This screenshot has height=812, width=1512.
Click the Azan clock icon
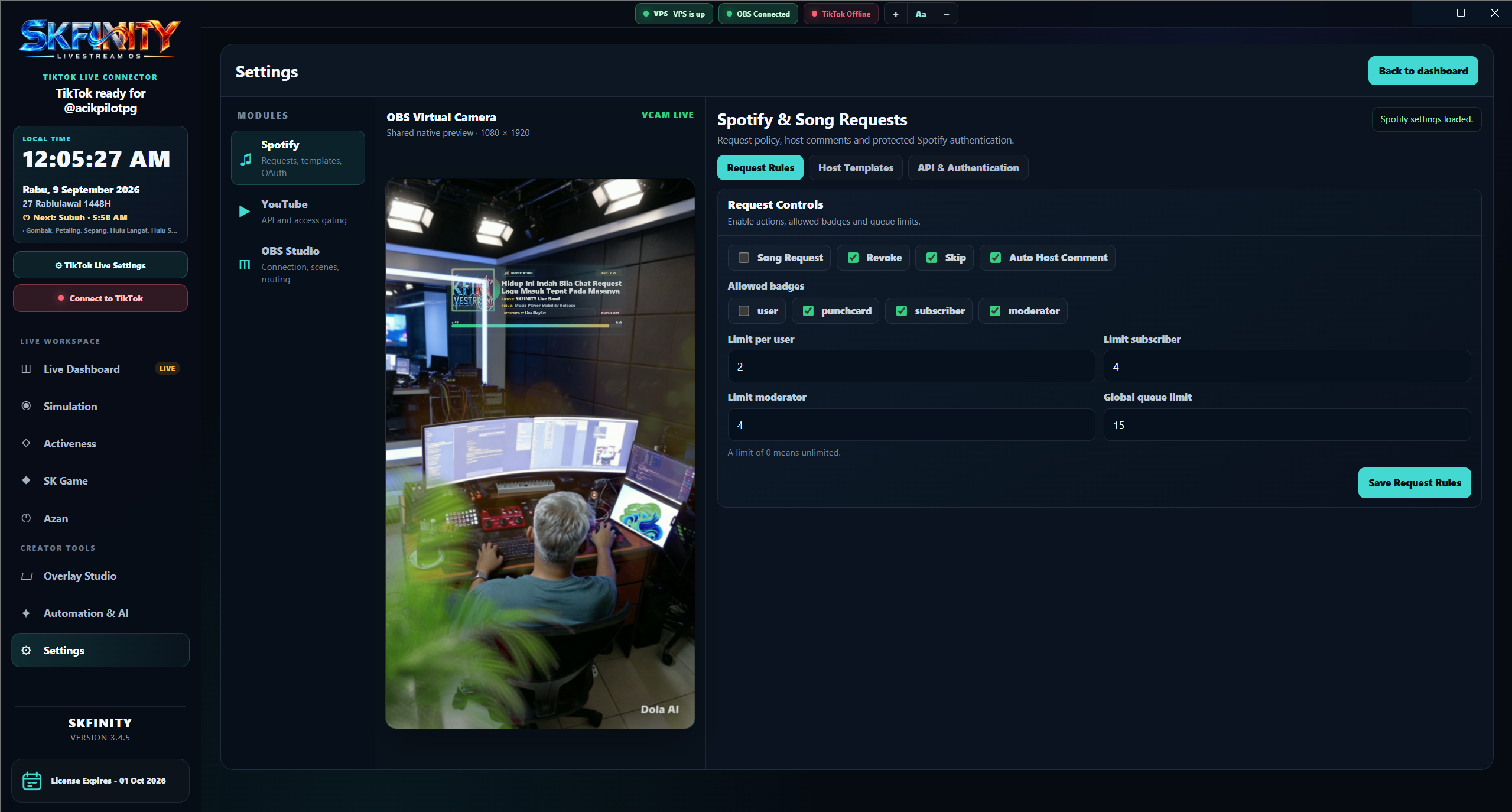26,518
